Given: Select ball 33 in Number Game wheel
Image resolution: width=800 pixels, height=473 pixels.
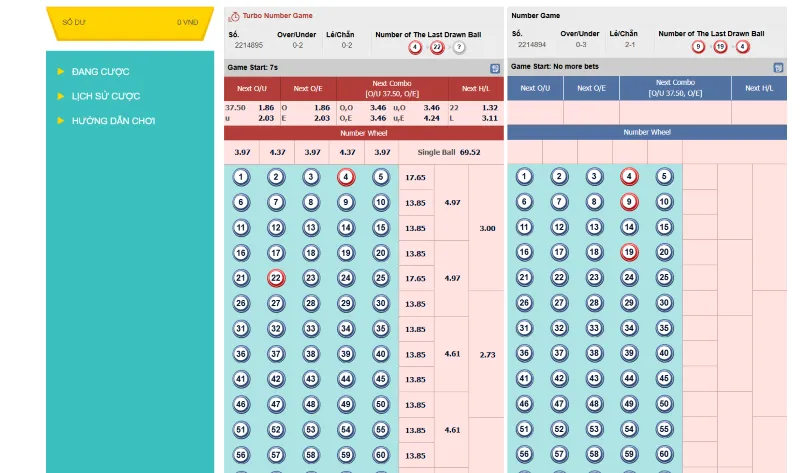Looking at the screenshot, I should (x=594, y=328).
